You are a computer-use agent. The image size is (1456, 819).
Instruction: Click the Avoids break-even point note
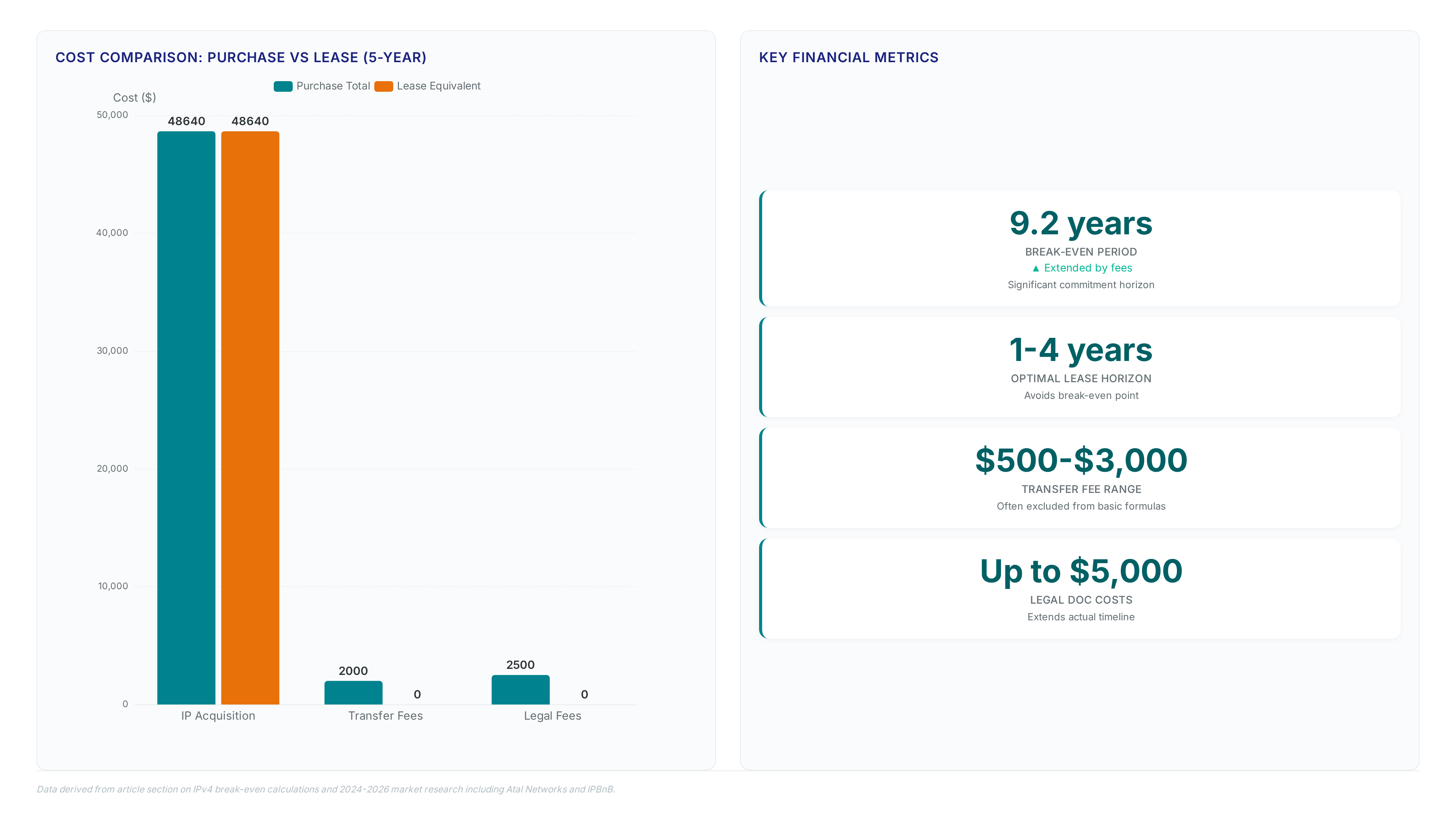(x=1081, y=395)
